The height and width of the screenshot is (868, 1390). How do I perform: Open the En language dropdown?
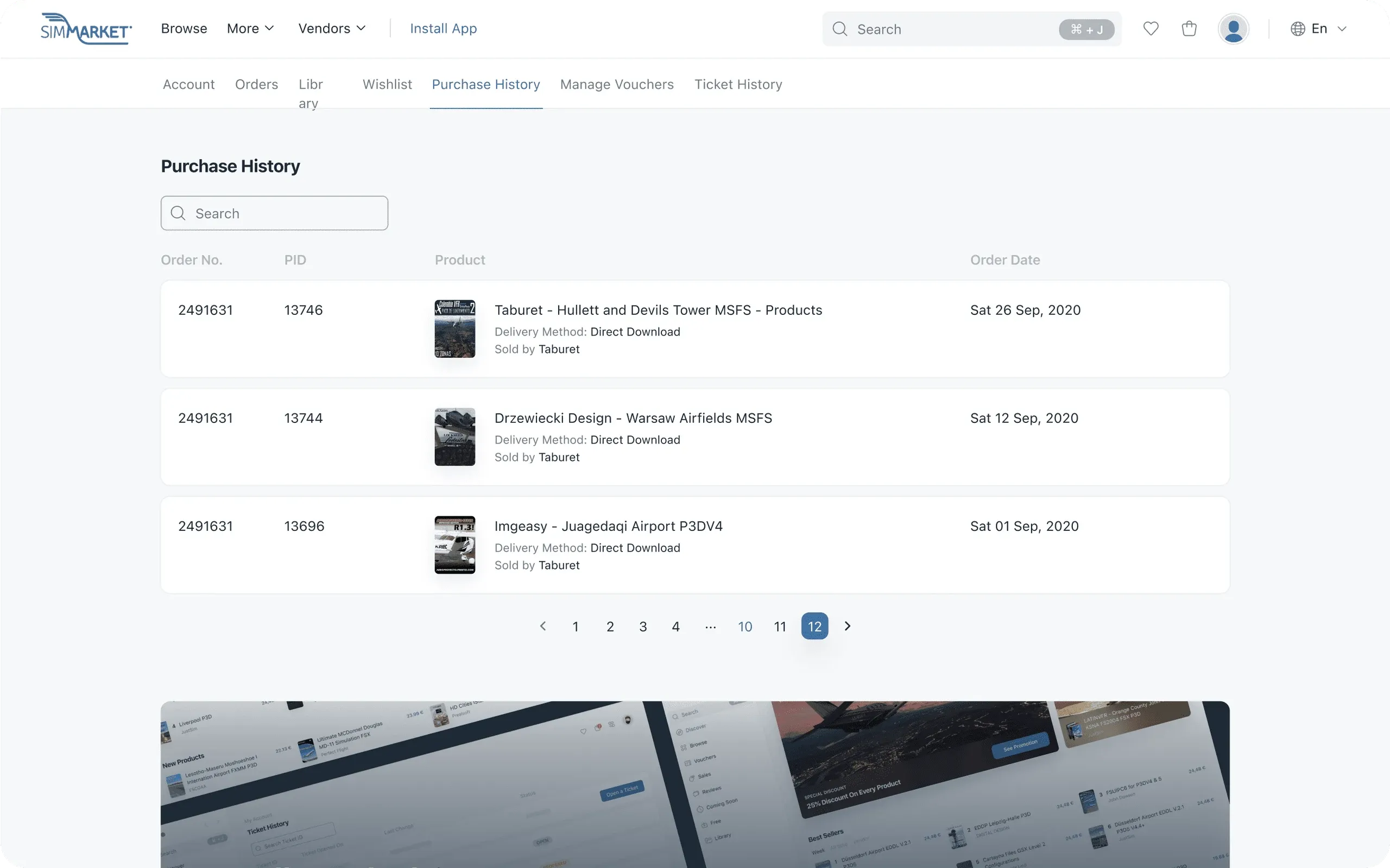[x=1319, y=29]
